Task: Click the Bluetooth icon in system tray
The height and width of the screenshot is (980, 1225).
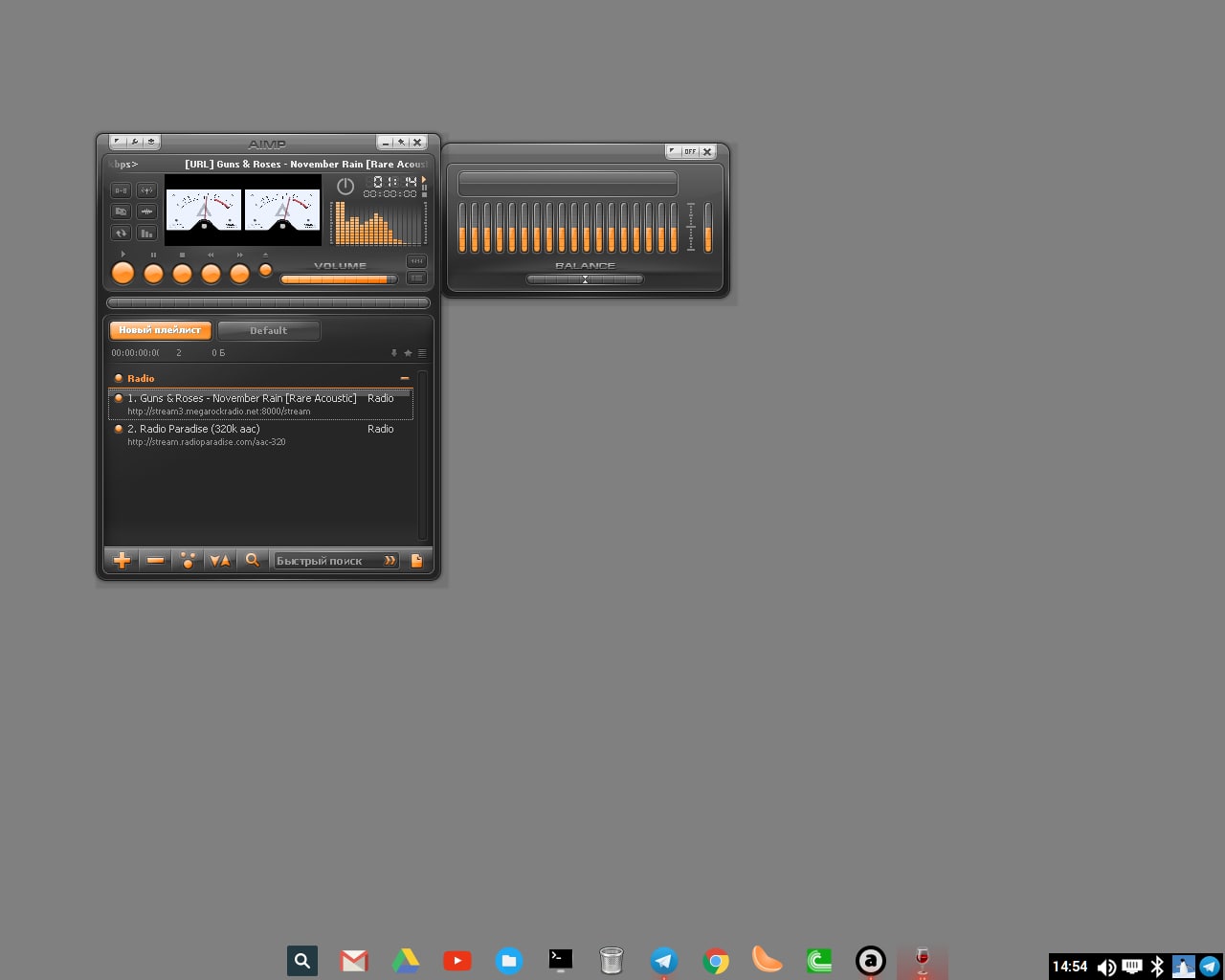Action: point(1157,967)
